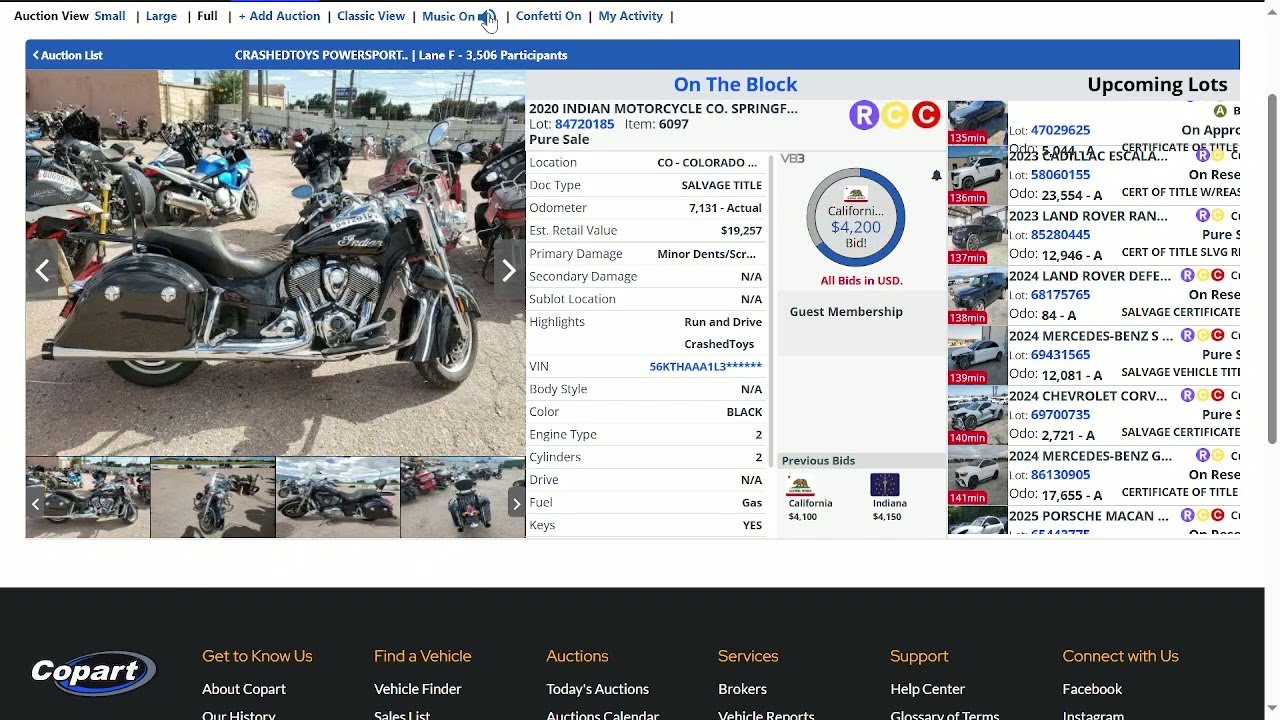The width and height of the screenshot is (1280, 720).
Task: Click the 138min Land Rover Defender thumbnail
Action: pos(977,295)
